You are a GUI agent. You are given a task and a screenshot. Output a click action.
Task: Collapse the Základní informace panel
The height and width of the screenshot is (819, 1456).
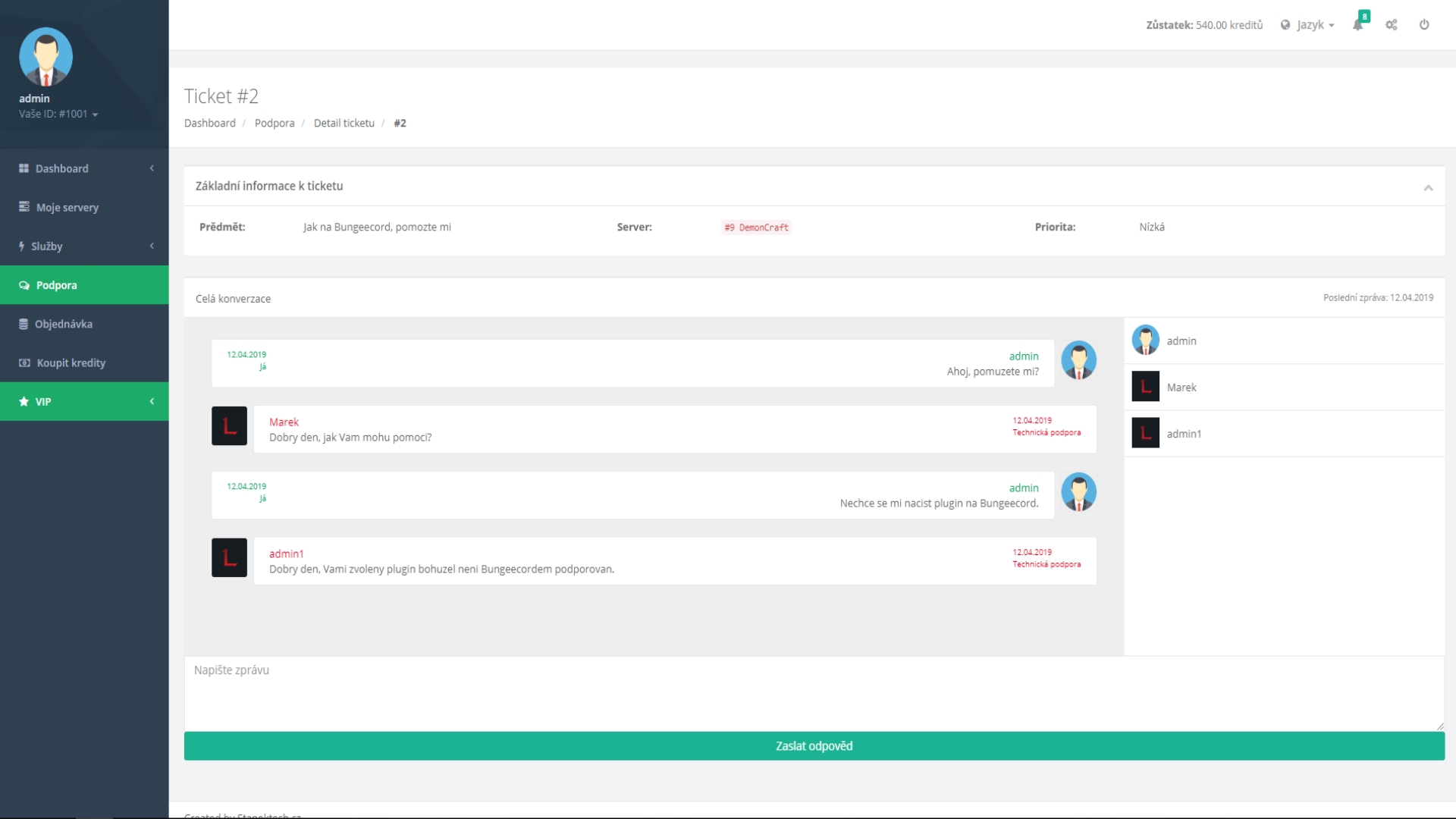pos(1428,187)
